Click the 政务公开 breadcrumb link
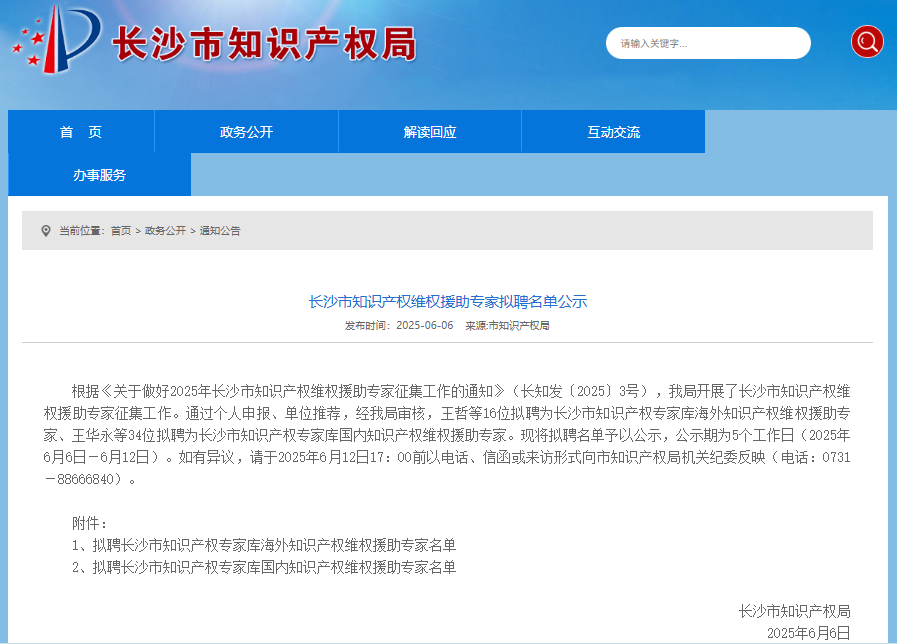 pyautogui.click(x=165, y=231)
